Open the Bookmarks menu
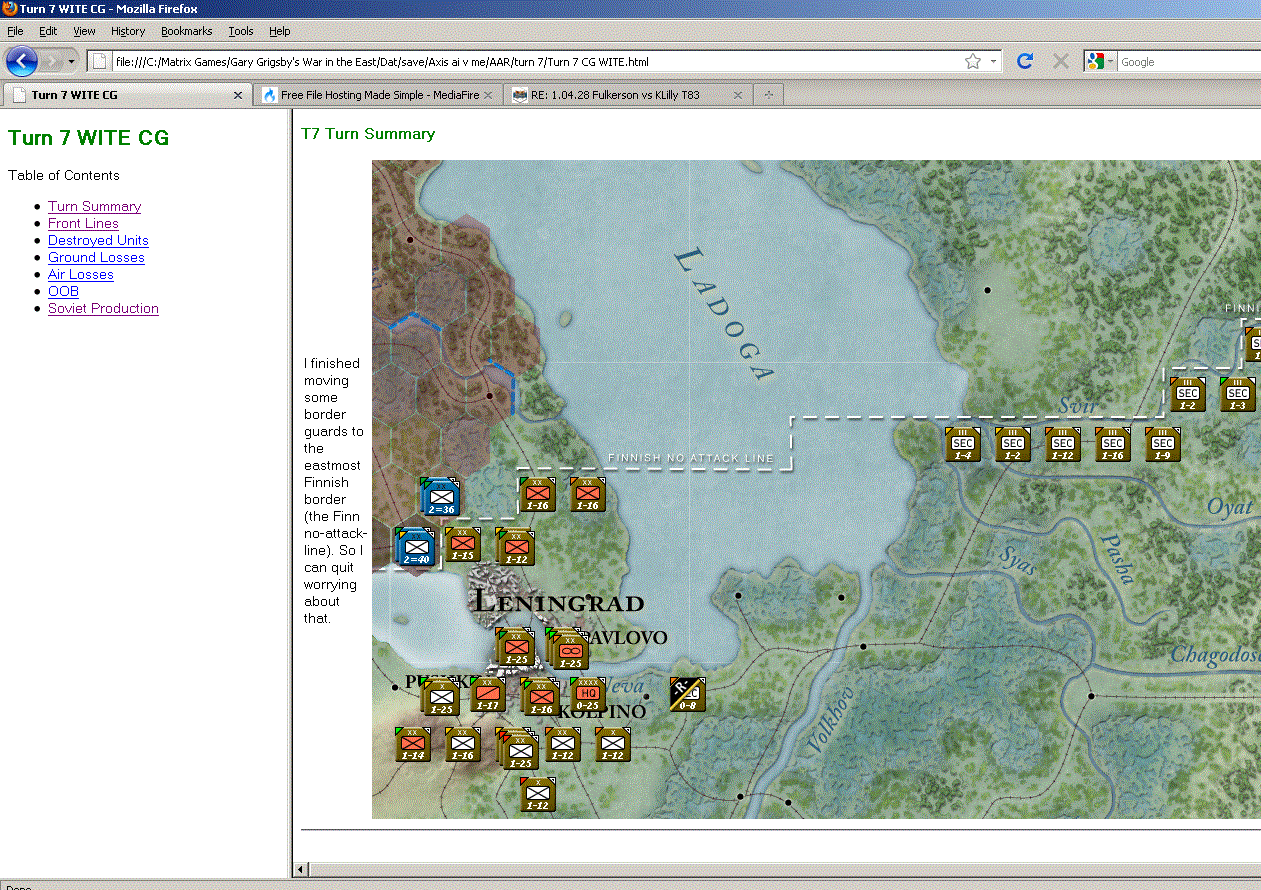The height and width of the screenshot is (890, 1261). click(187, 31)
